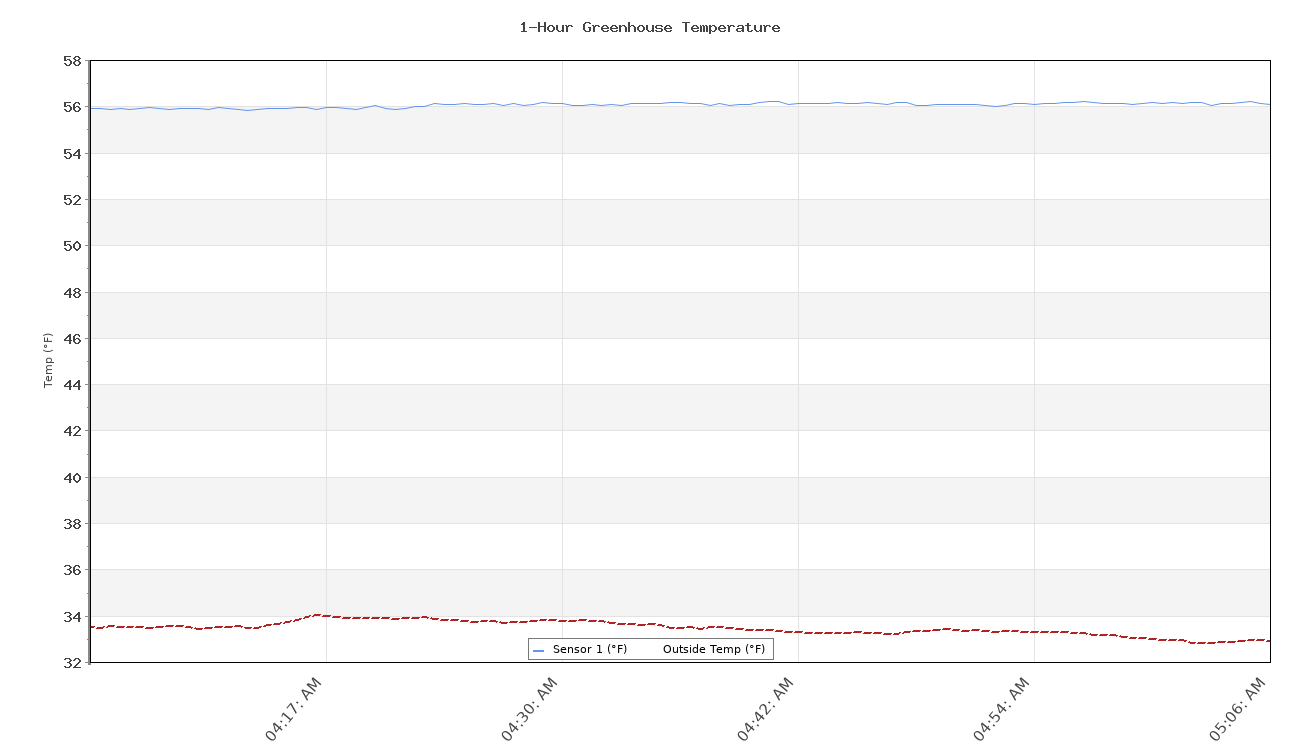Click the blue Sensor 1 line at the 04:42 AM gridline
Image resolution: width=1300 pixels, height=750 pixels.
coord(798,103)
